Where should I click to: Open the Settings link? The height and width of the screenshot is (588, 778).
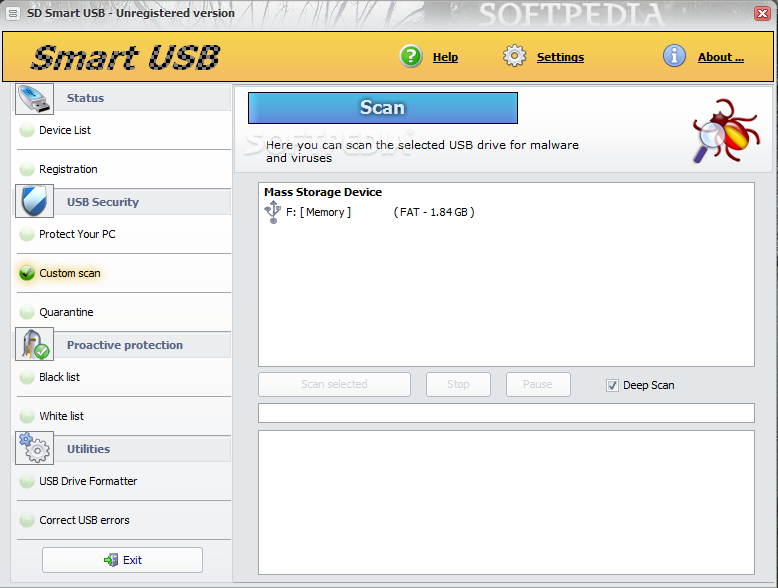[560, 57]
